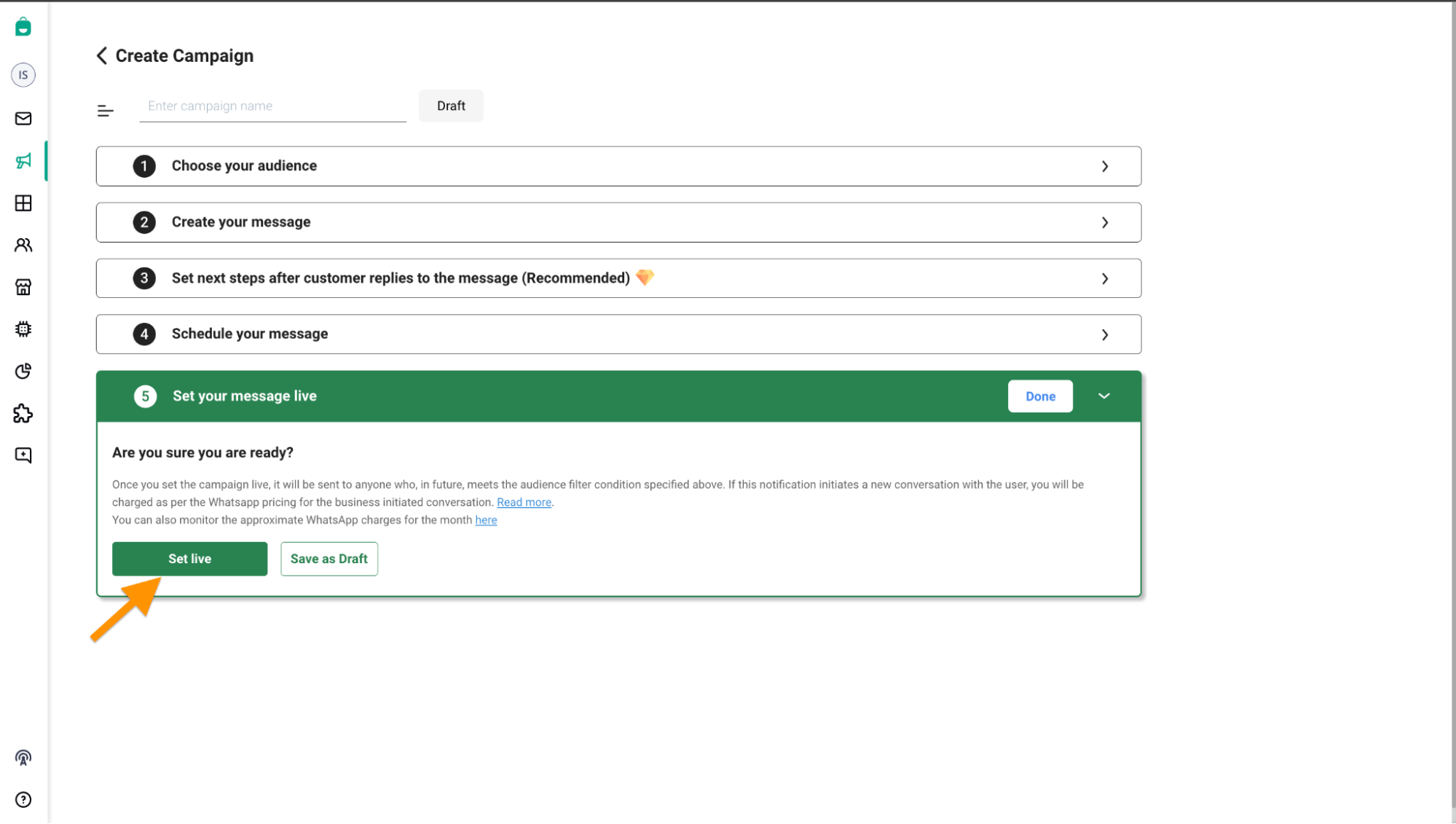Open the storefront shop icon
The width and height of the screenshot is (1456, 824).
tap(23, 287)
